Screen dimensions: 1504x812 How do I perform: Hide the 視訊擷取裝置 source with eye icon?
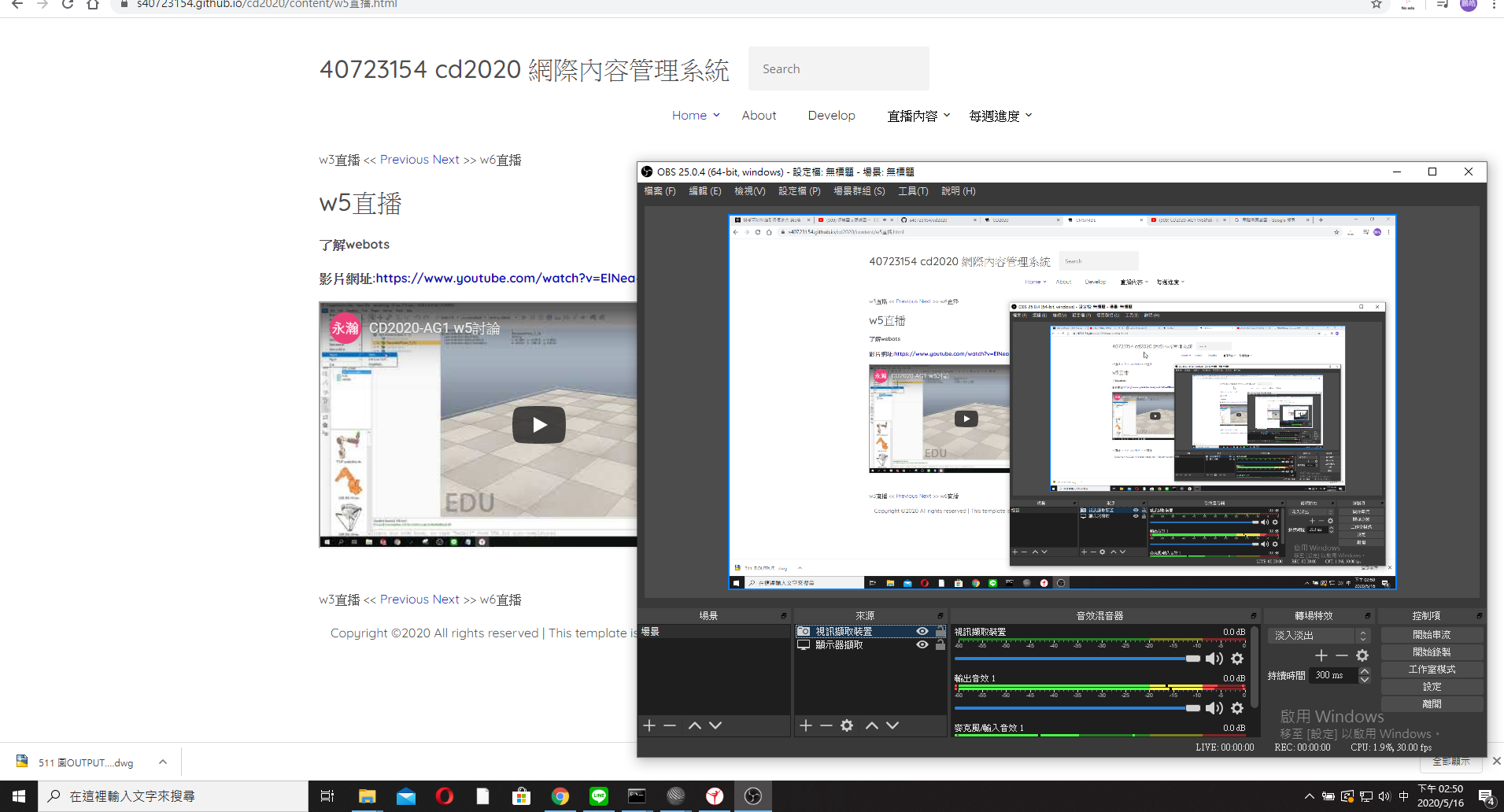922,632
